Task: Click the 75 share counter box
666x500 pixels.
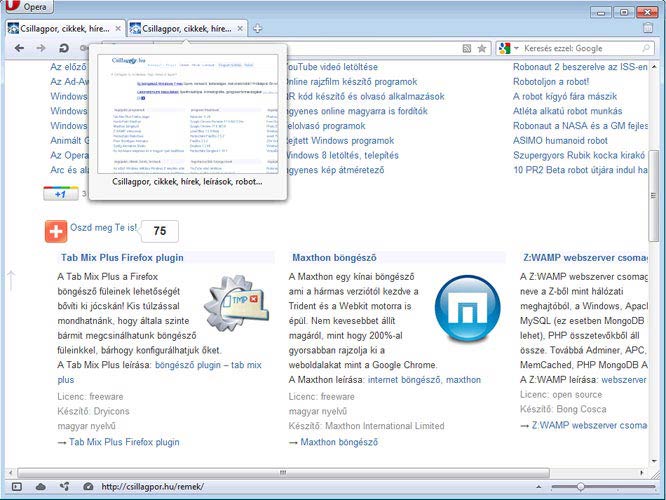Action: [x=160, y=231]
